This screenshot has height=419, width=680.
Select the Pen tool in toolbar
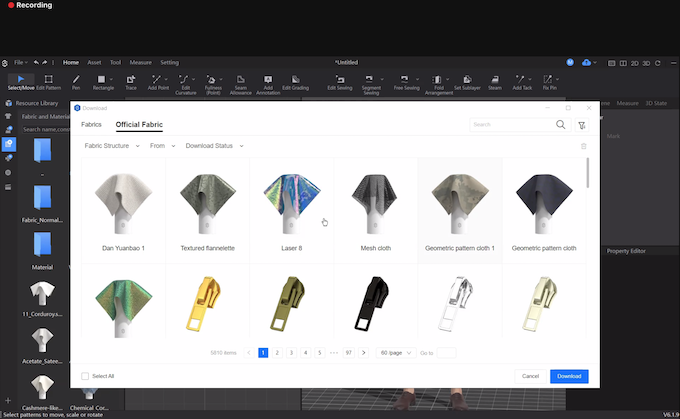pyautogui.click(x=76, y=81)
